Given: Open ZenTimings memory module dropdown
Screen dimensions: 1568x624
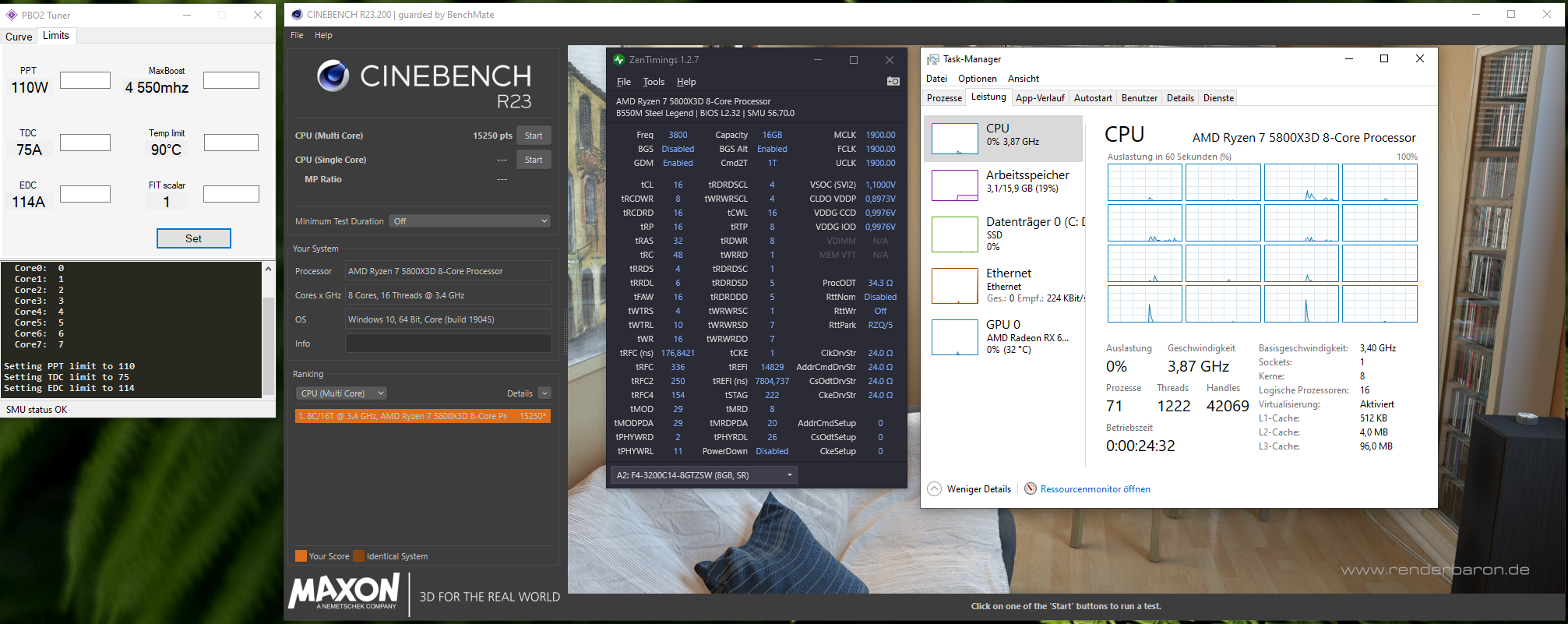Looking at the screenshot, I should (x=704, y=475).
